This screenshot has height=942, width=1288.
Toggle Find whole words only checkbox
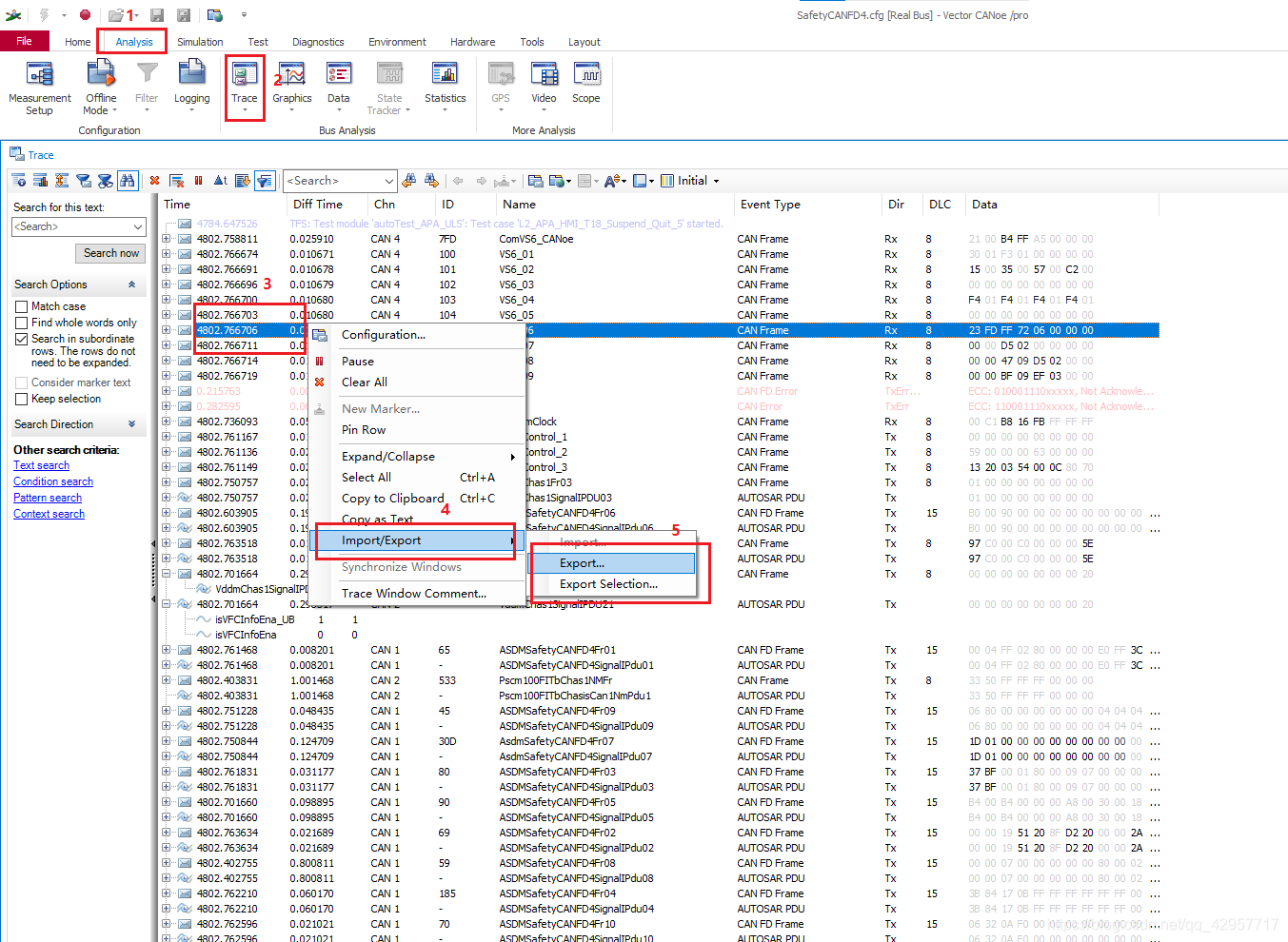click(21, 323)
